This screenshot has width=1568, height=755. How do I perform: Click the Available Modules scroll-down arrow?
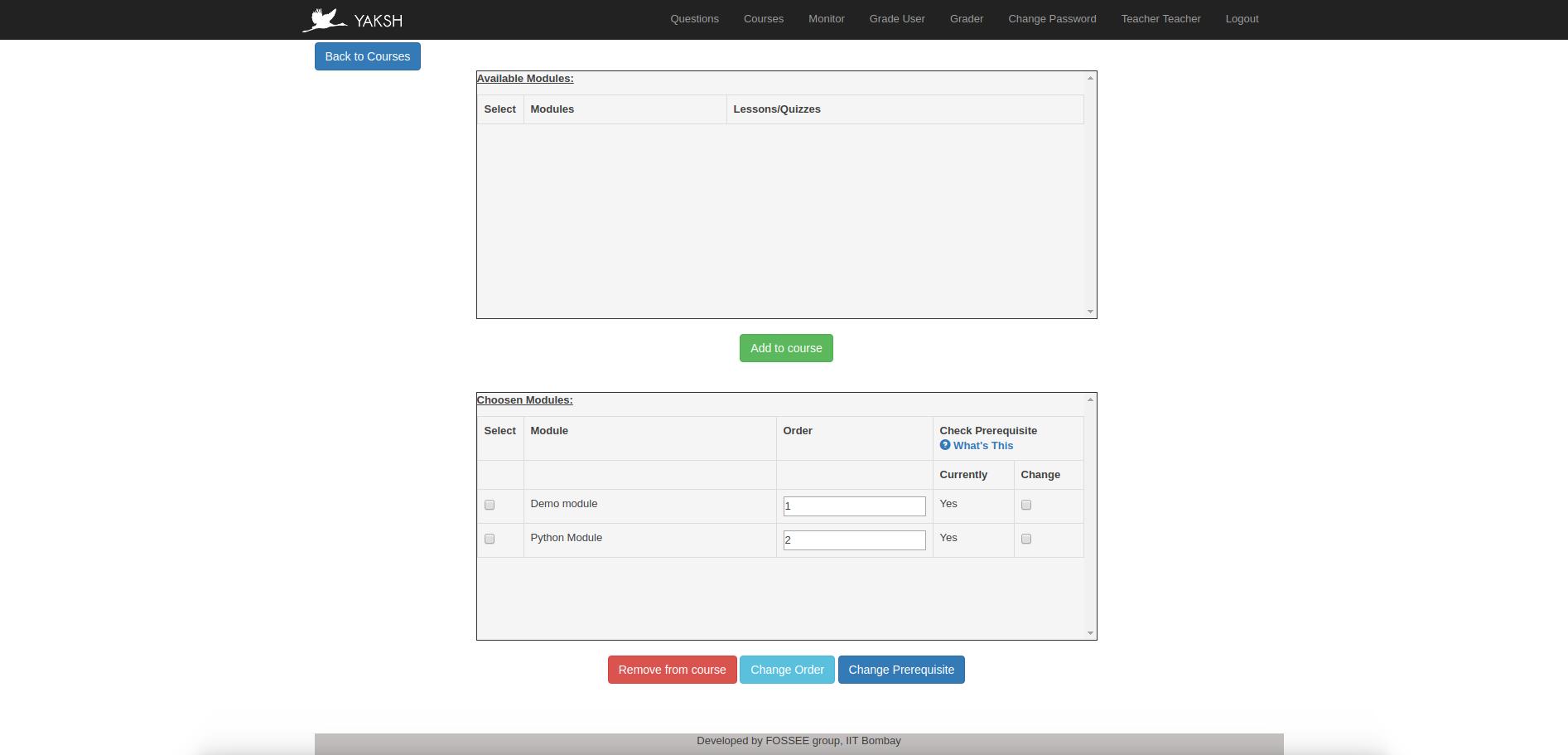1090,312
